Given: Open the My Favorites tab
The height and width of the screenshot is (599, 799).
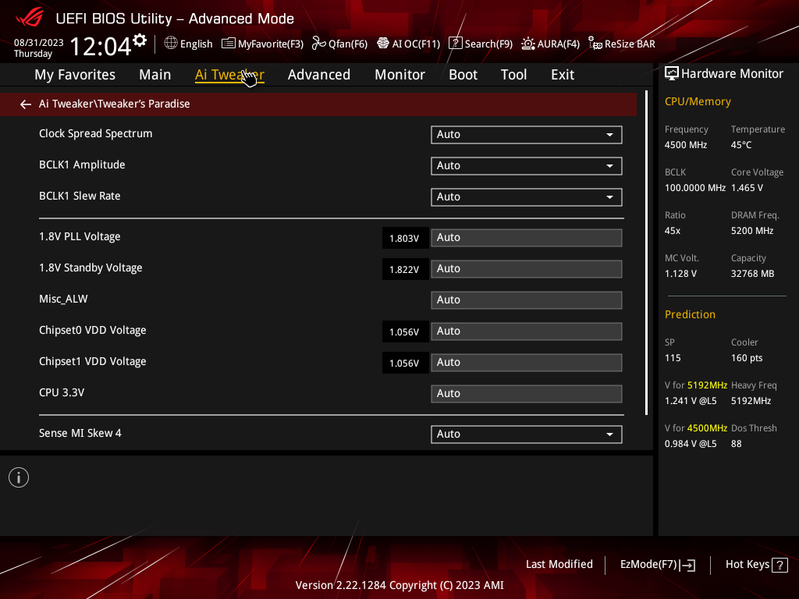Looking at the screenshot, I should coord(75,75).
